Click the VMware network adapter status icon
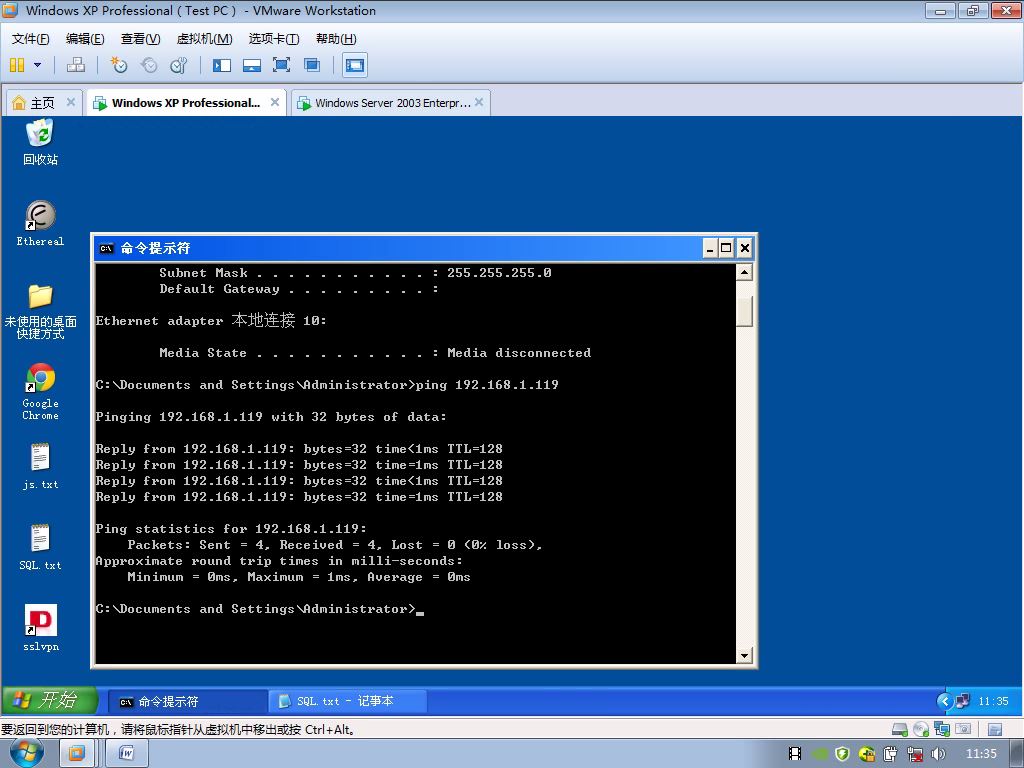The height and width of the screenshot is (768, 1024). 942,729
